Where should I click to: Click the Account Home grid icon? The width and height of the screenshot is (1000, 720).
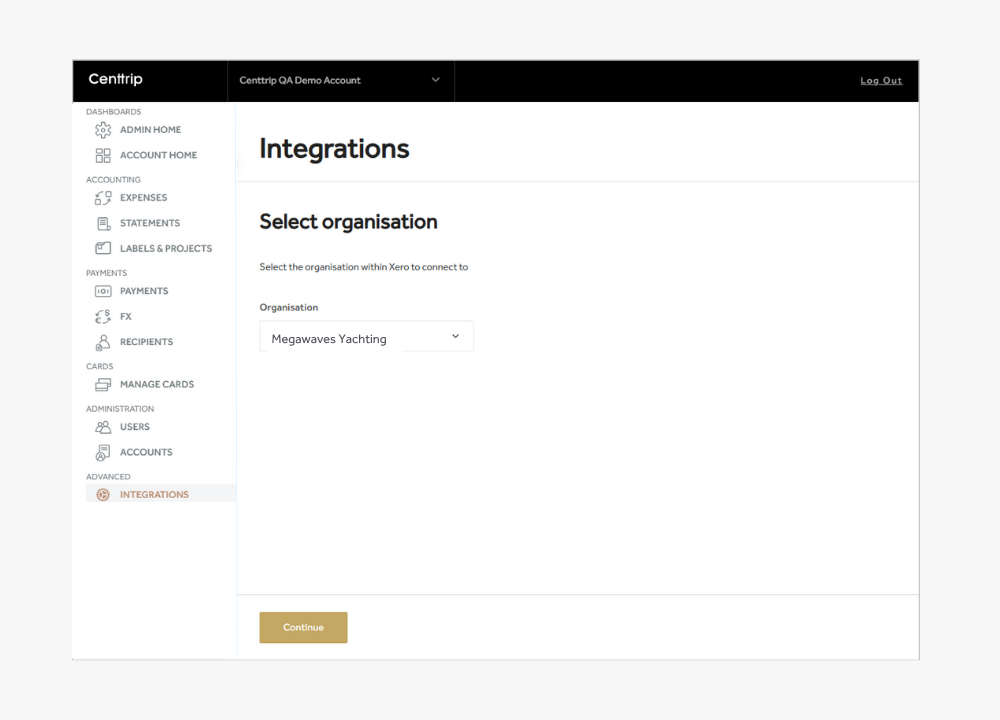pyautogui.click(x=103, y=155)
